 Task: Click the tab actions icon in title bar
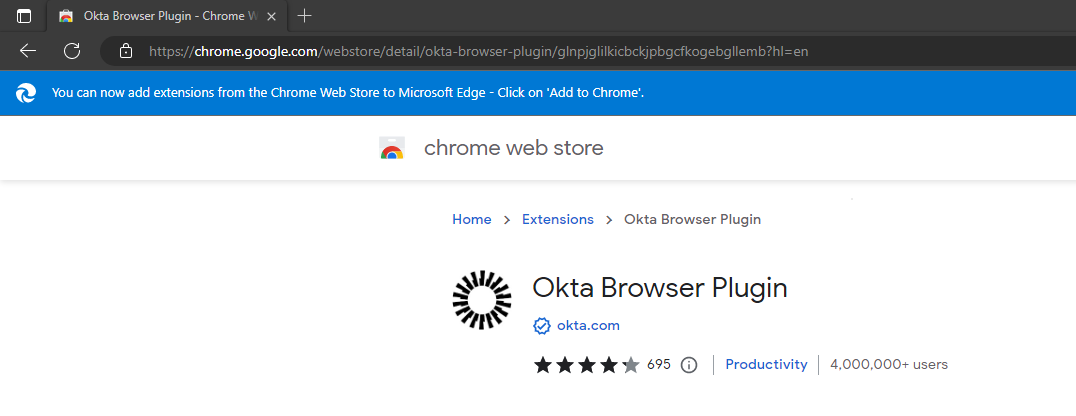pos(24,16)
